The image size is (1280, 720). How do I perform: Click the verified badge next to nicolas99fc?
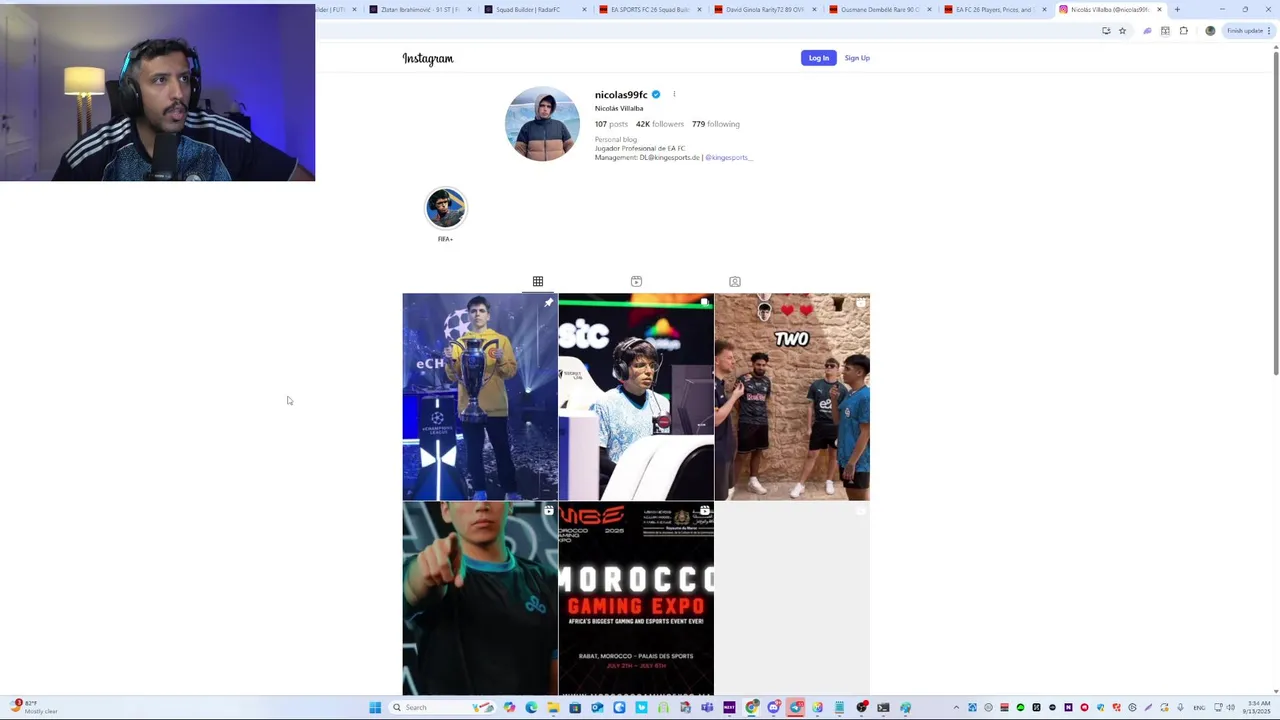pyautogui.click(x=656, y=95)
